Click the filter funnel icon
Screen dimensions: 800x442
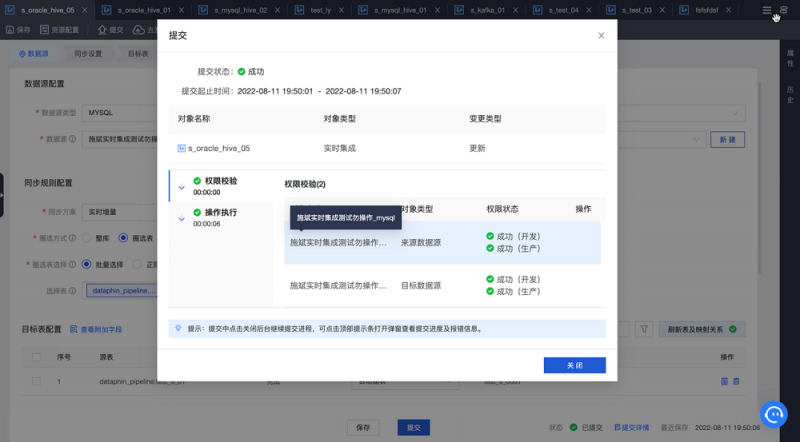click(646, 328)
